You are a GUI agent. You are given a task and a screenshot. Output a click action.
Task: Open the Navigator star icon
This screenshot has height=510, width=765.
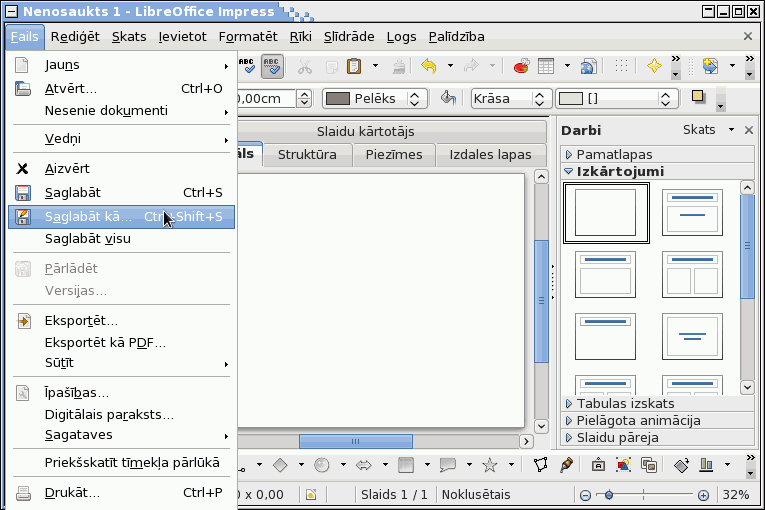point(654,65)
